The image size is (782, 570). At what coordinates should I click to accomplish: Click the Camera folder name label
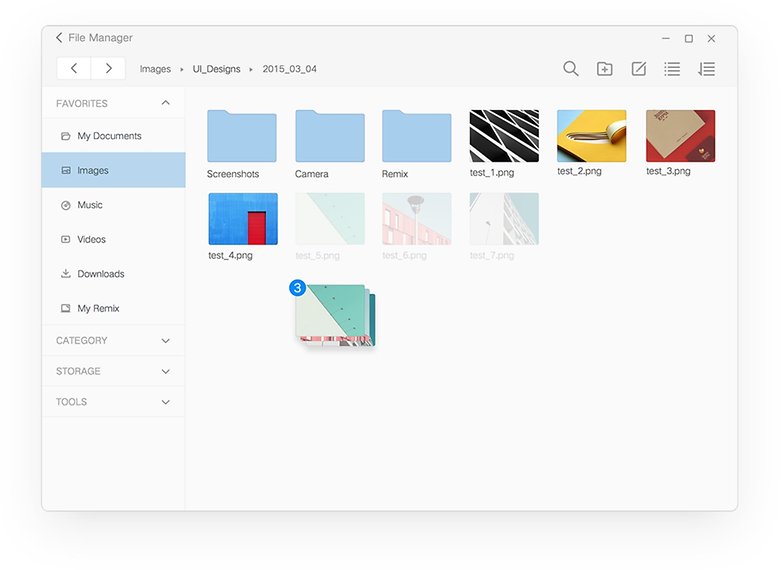pos(312,174)
